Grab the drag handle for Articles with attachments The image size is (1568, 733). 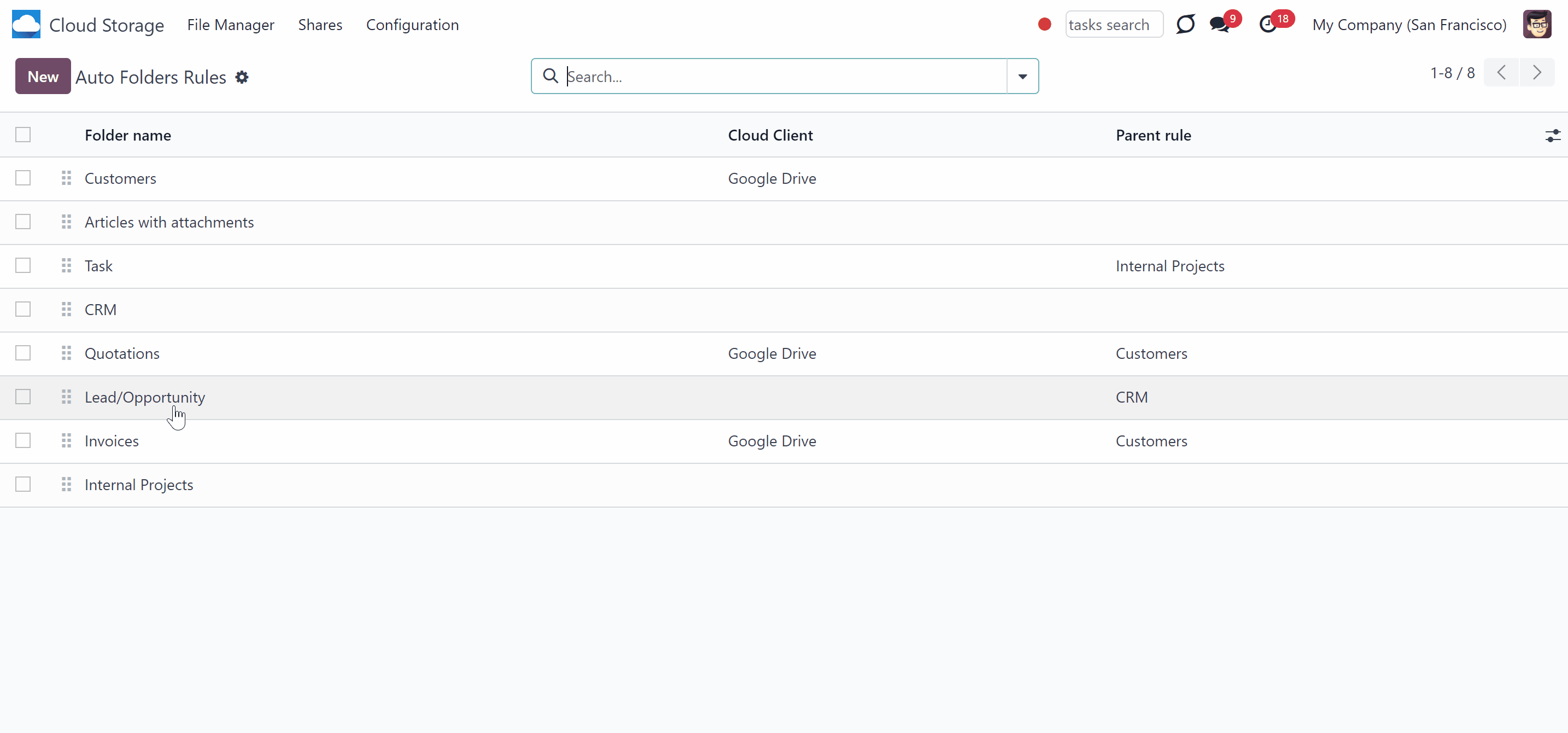coord(66,222)
